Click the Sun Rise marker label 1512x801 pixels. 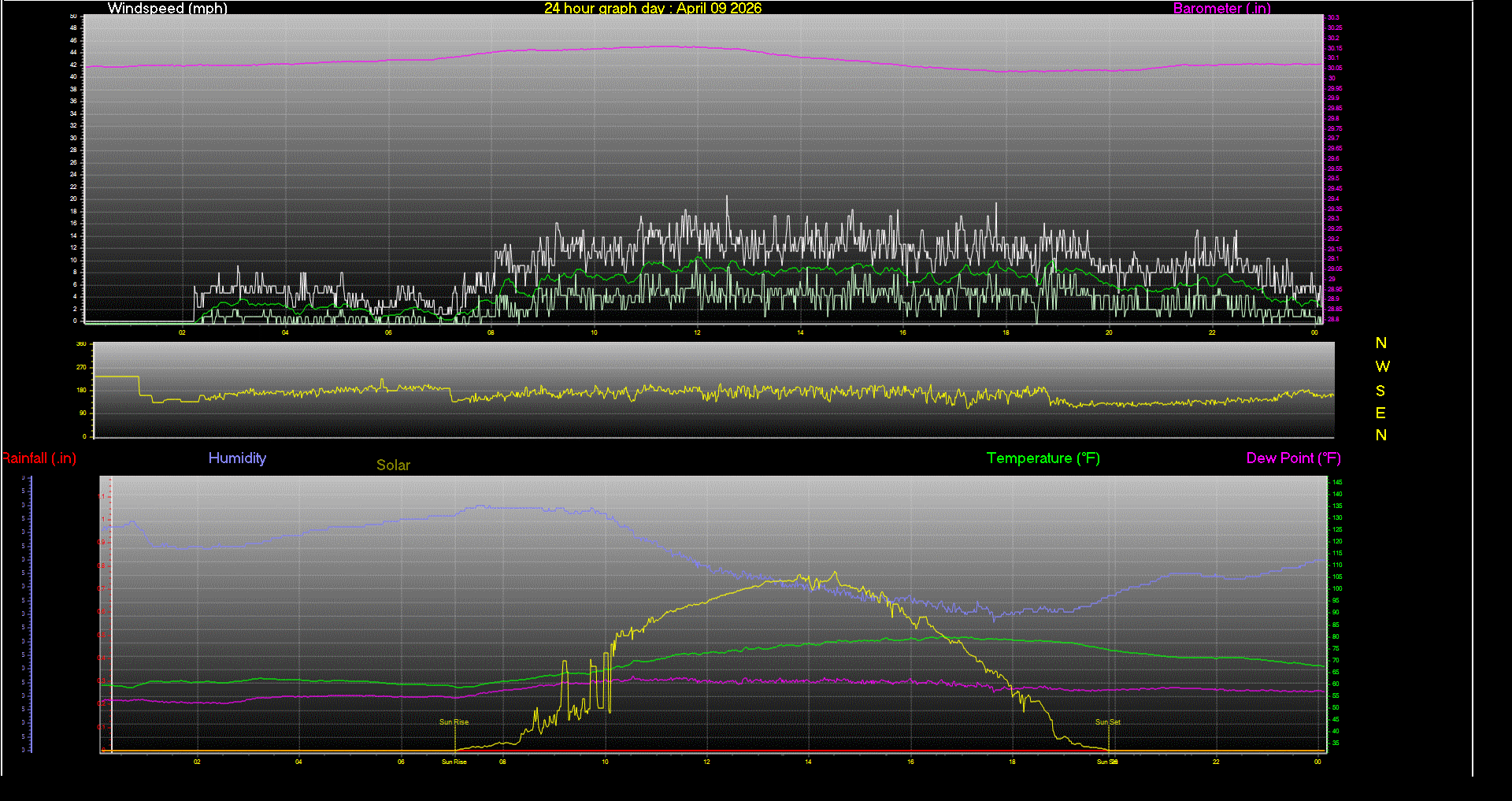tap(453, 721)
